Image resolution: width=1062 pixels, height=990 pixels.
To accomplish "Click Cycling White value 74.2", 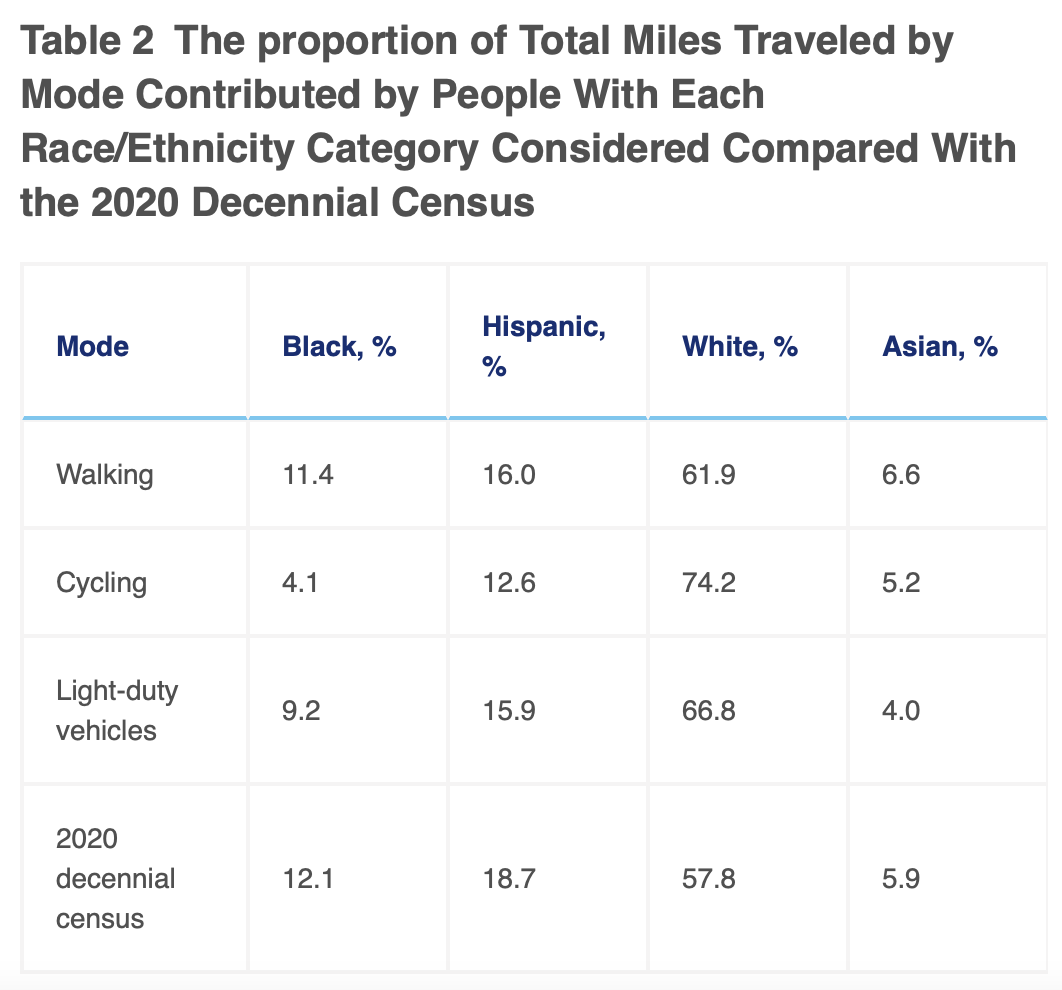I will point(709,582).
